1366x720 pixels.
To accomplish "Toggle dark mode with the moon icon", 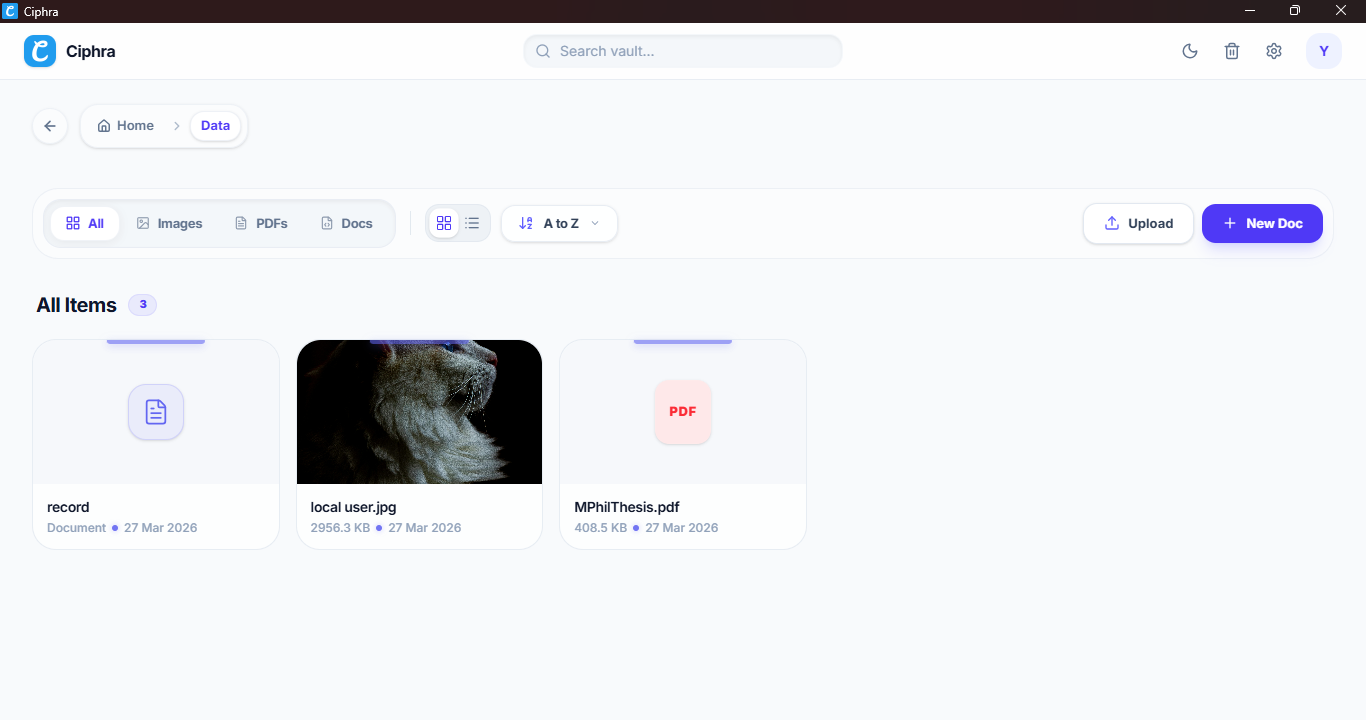I will (x=1189, y=50).
